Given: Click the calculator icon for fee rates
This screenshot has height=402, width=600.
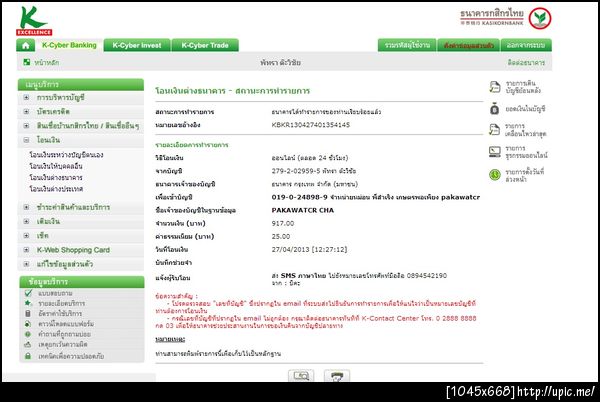Looking at the screenshot, I should point(28,313).
